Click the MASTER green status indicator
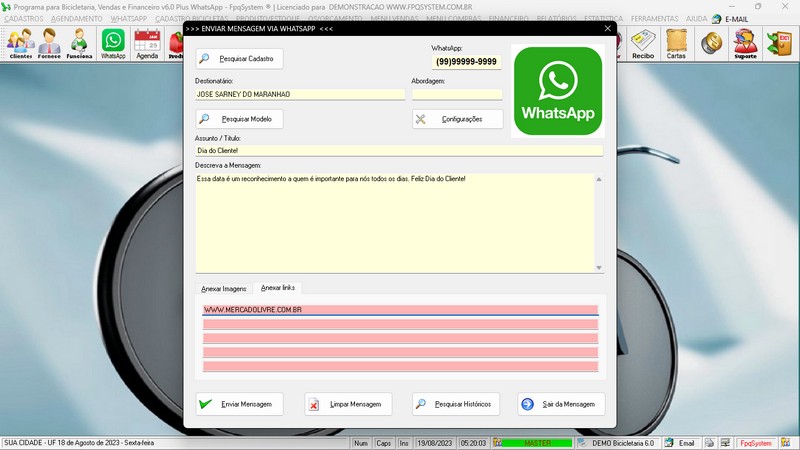The width and height of the screenshot is (800, 450). click(x=538, y=443)
